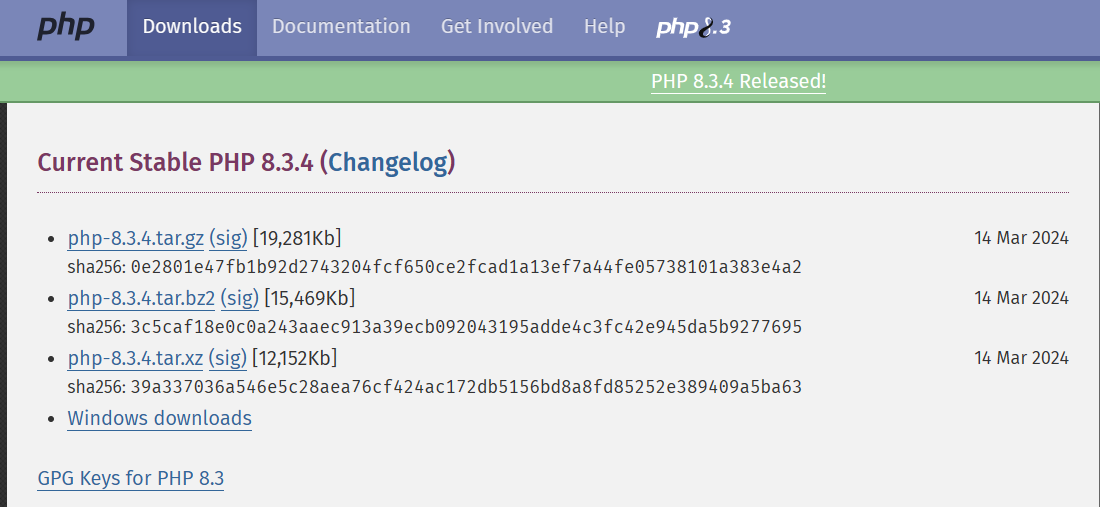
Task: Click the php logo in header
Action: click(65, 27)
